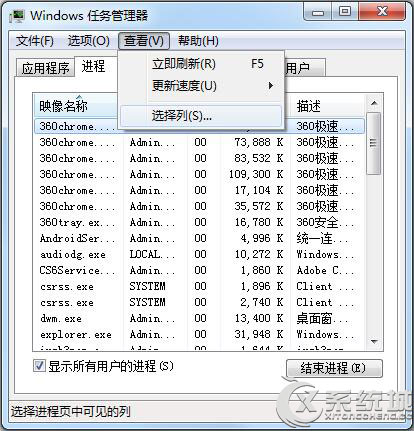414x431 pixels.
Task: Click the process list scrollbar thumb
Action: coord(373,143)
